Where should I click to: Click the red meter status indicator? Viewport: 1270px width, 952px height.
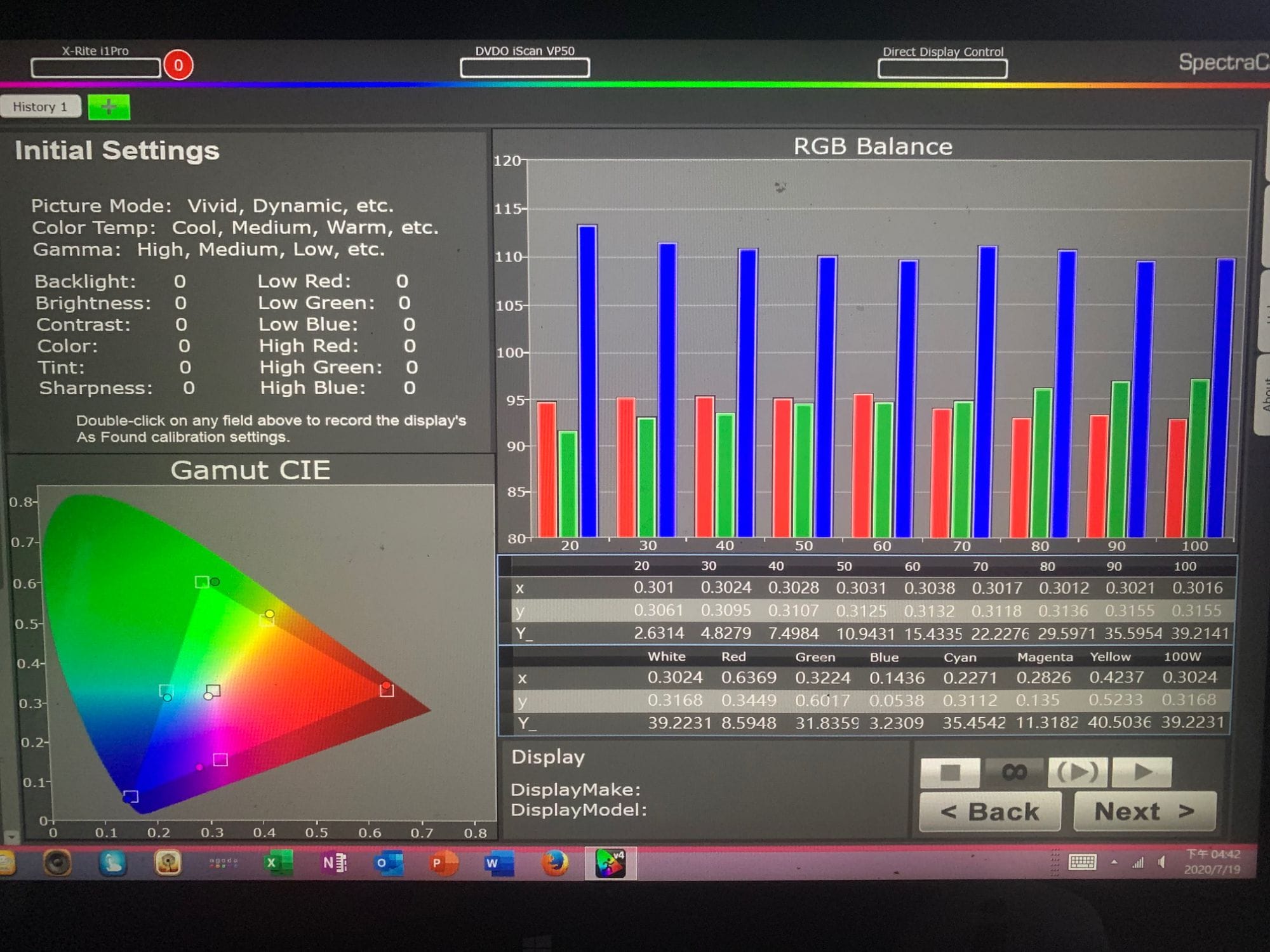pyautogui.click(x=178, y=65)
